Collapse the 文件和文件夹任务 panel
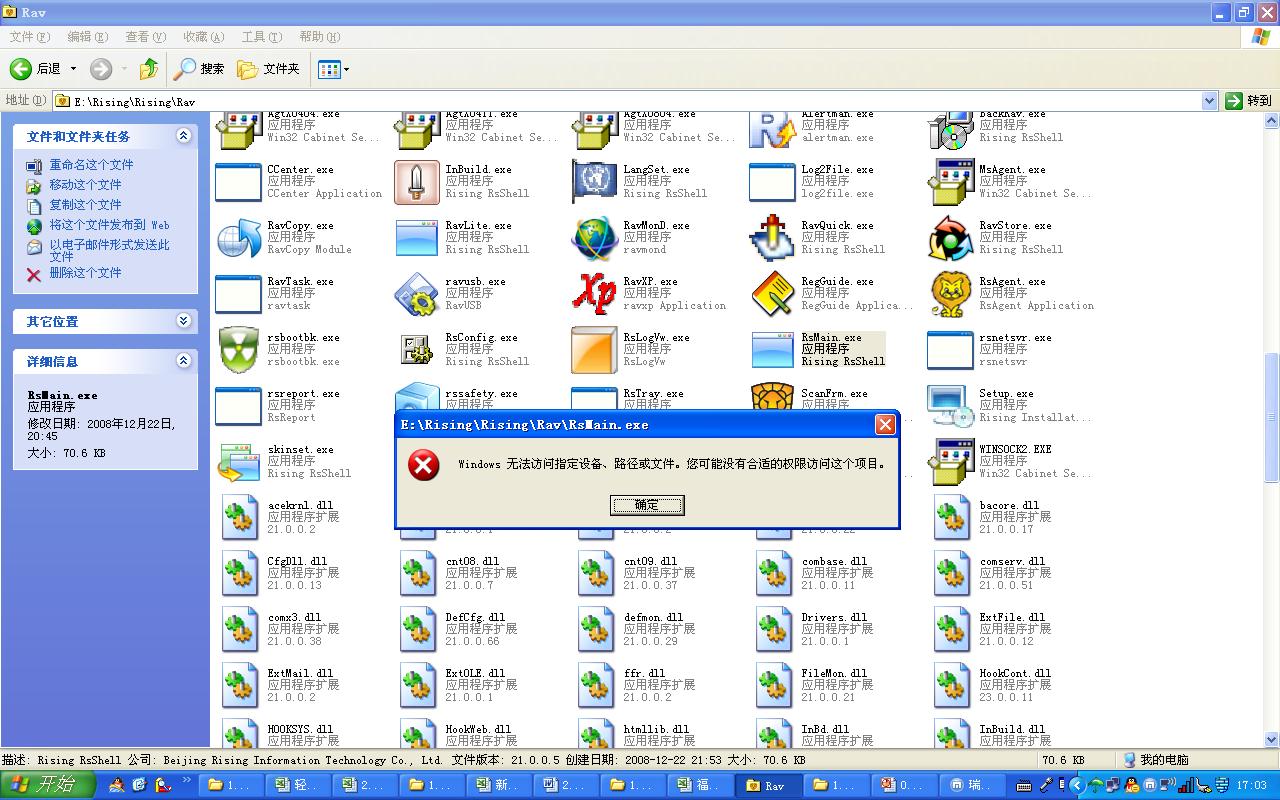 point(184,136)
